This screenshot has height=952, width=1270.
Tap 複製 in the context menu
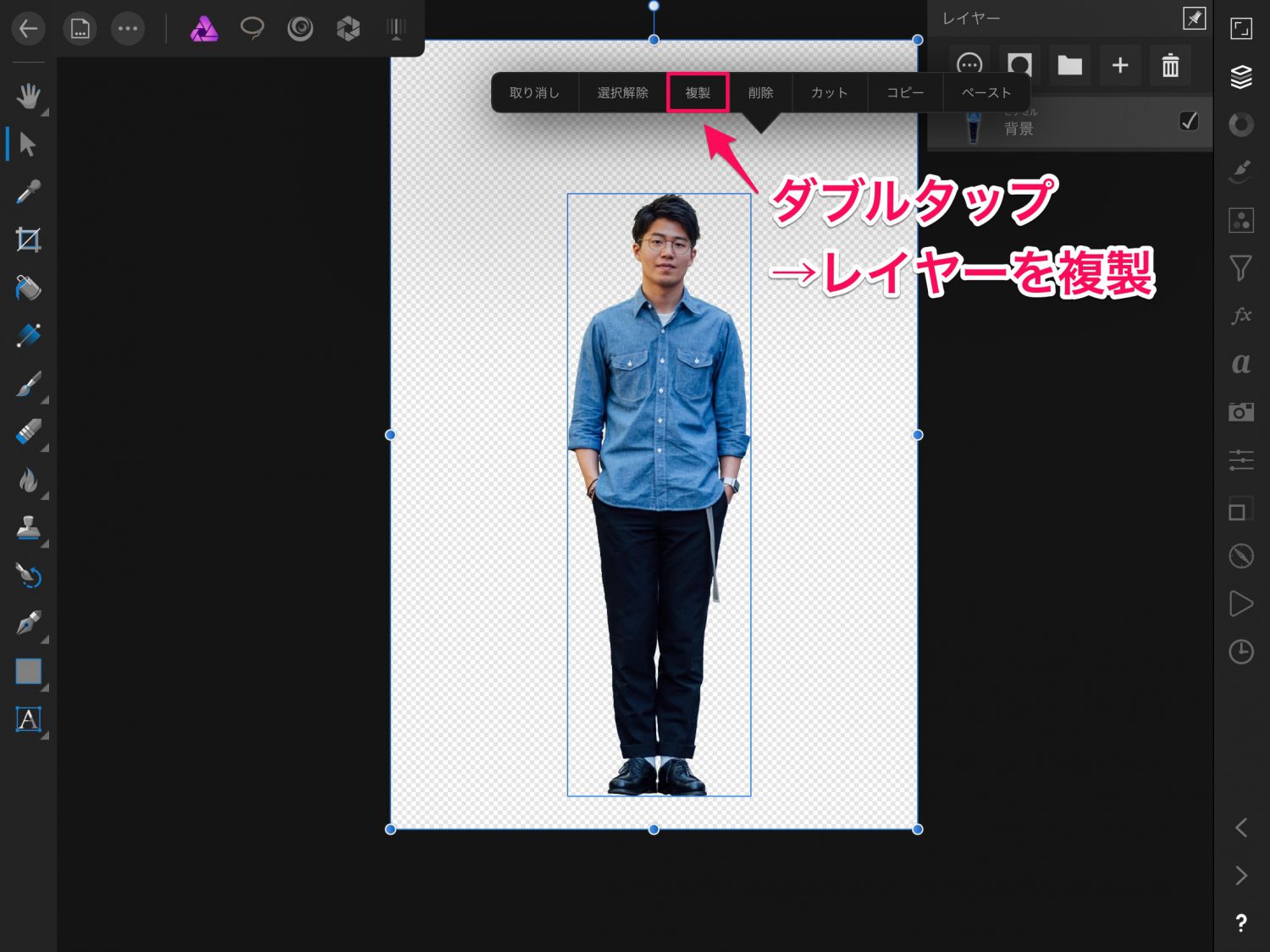coord(698,92)
